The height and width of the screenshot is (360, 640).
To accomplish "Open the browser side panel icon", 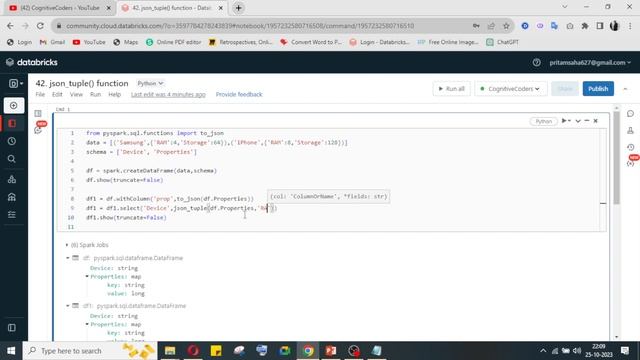I will [x=600, y=26].
